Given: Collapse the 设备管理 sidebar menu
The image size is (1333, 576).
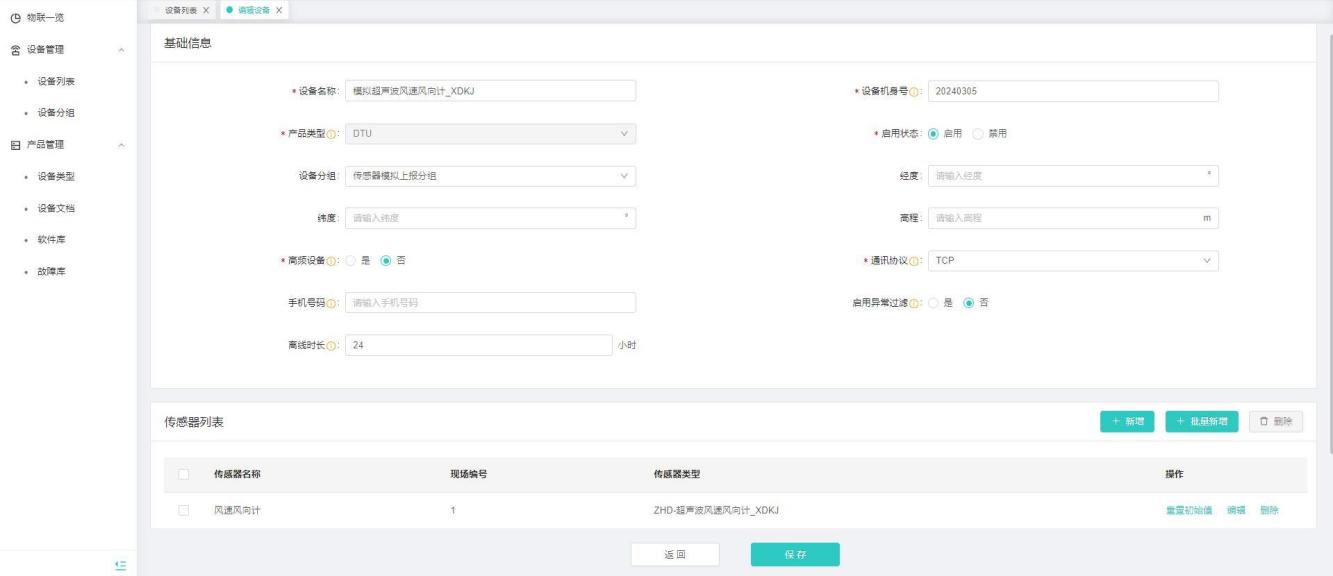Looking at the screenshot, I should point(121,49).
